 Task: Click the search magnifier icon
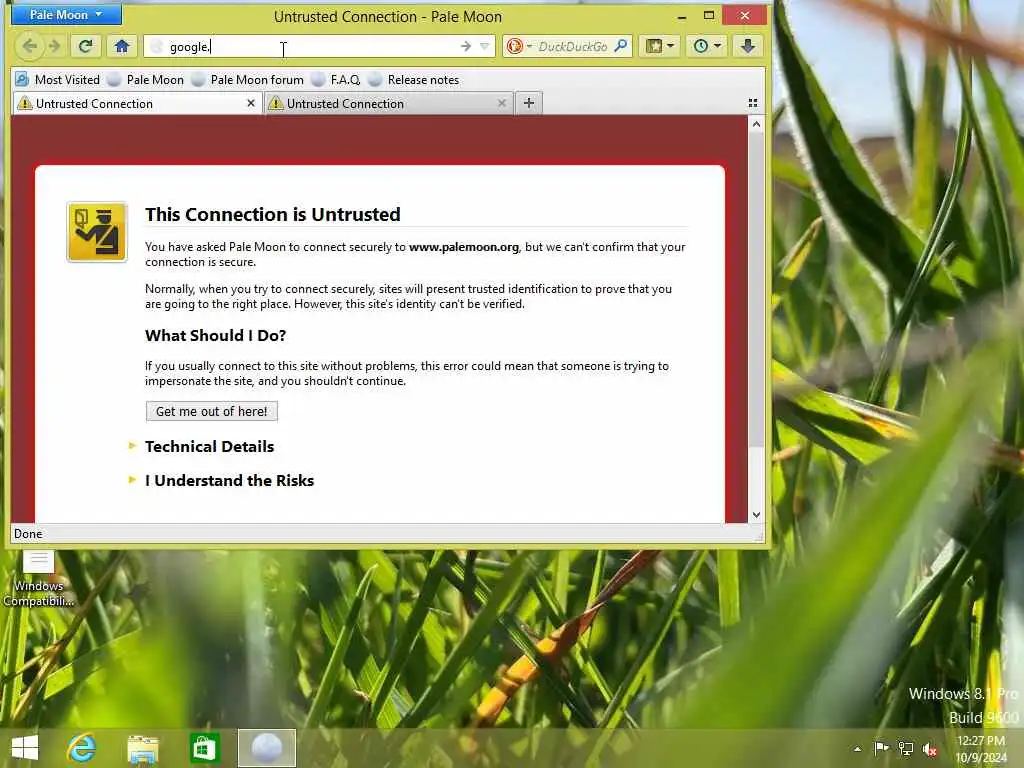point(620,46)
